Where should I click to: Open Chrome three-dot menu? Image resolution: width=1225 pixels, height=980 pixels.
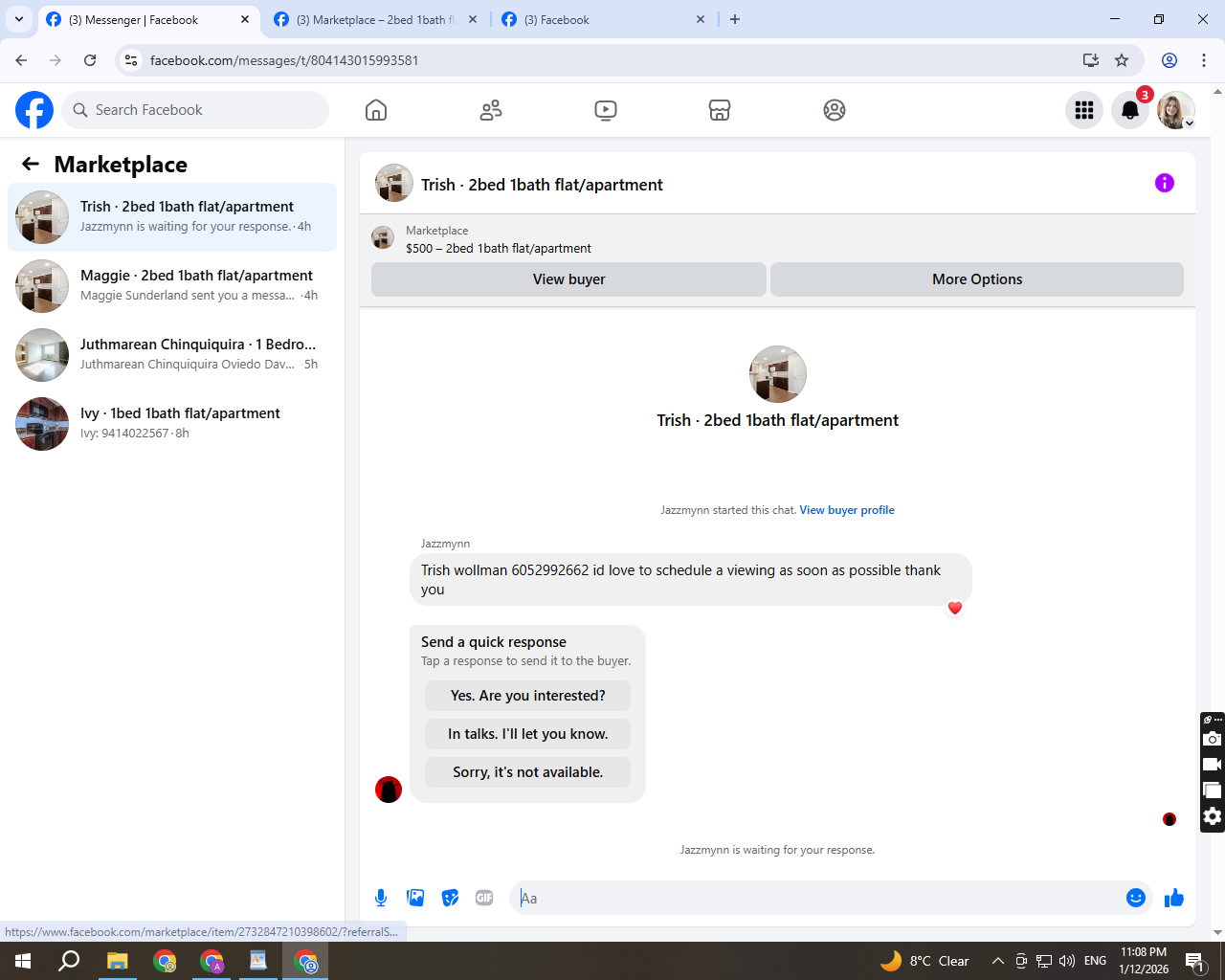pyautogui.click(x=1204, y=60)
